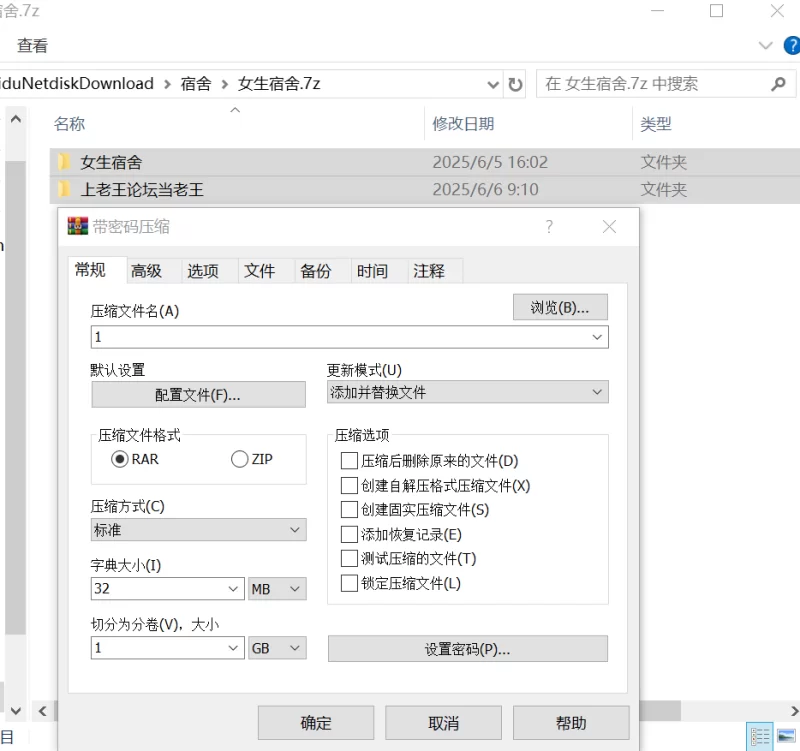This screenshot has height=751, width=800.
Task: Click the search magnifier icon in Explorer
Action: [778, 84]
